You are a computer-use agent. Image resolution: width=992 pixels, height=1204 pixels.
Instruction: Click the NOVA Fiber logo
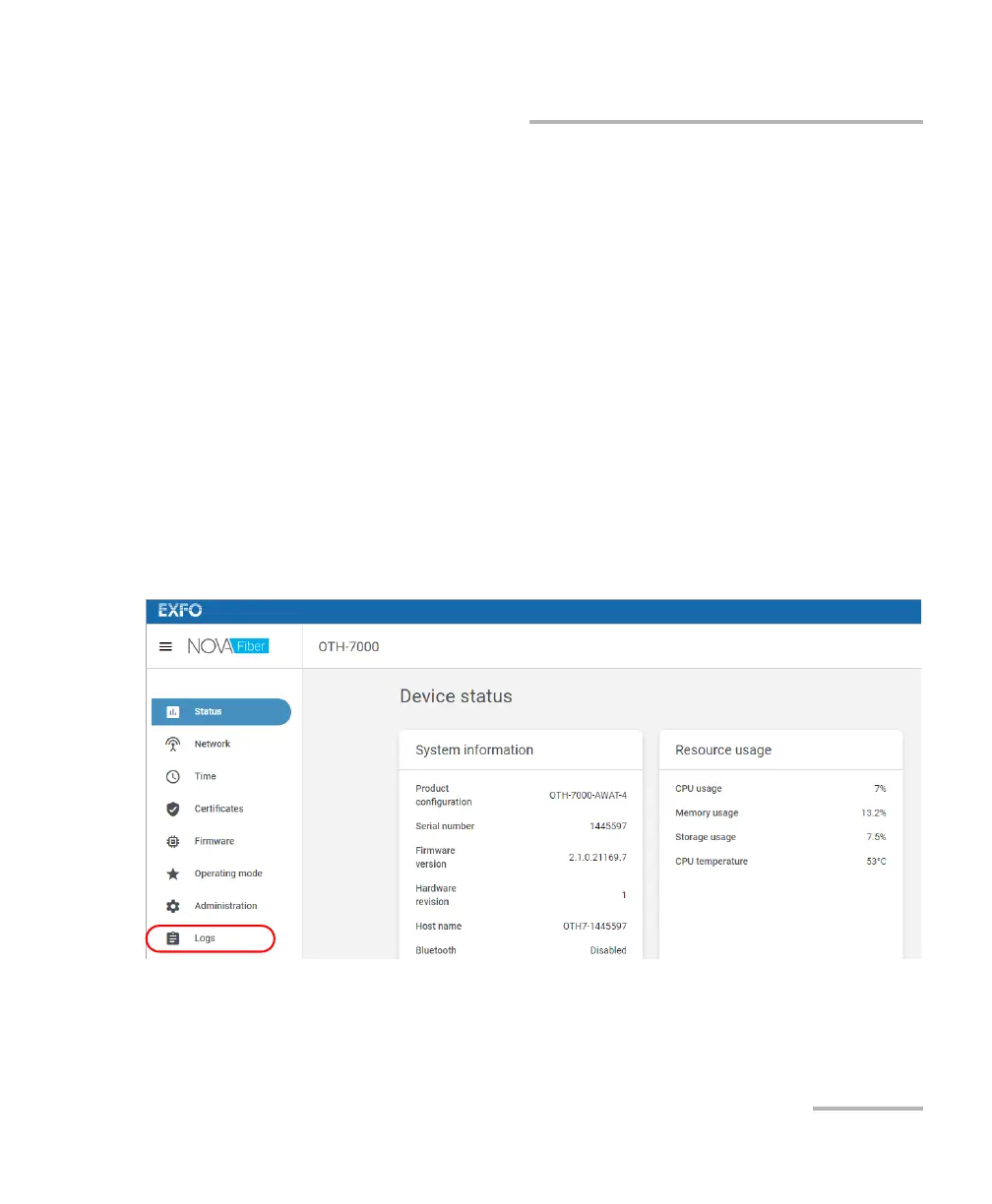point(228,646)
